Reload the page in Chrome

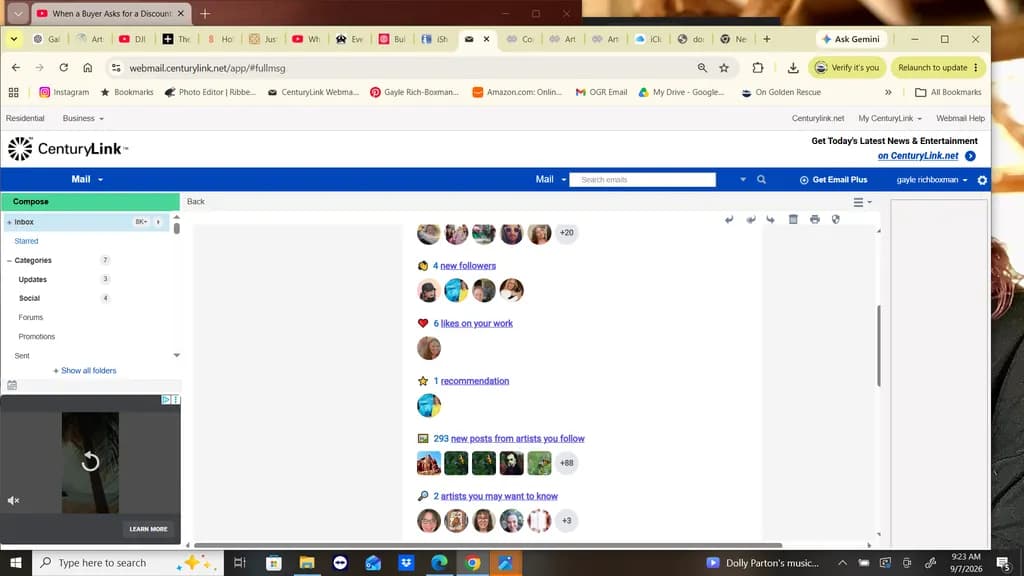point(63,68)
